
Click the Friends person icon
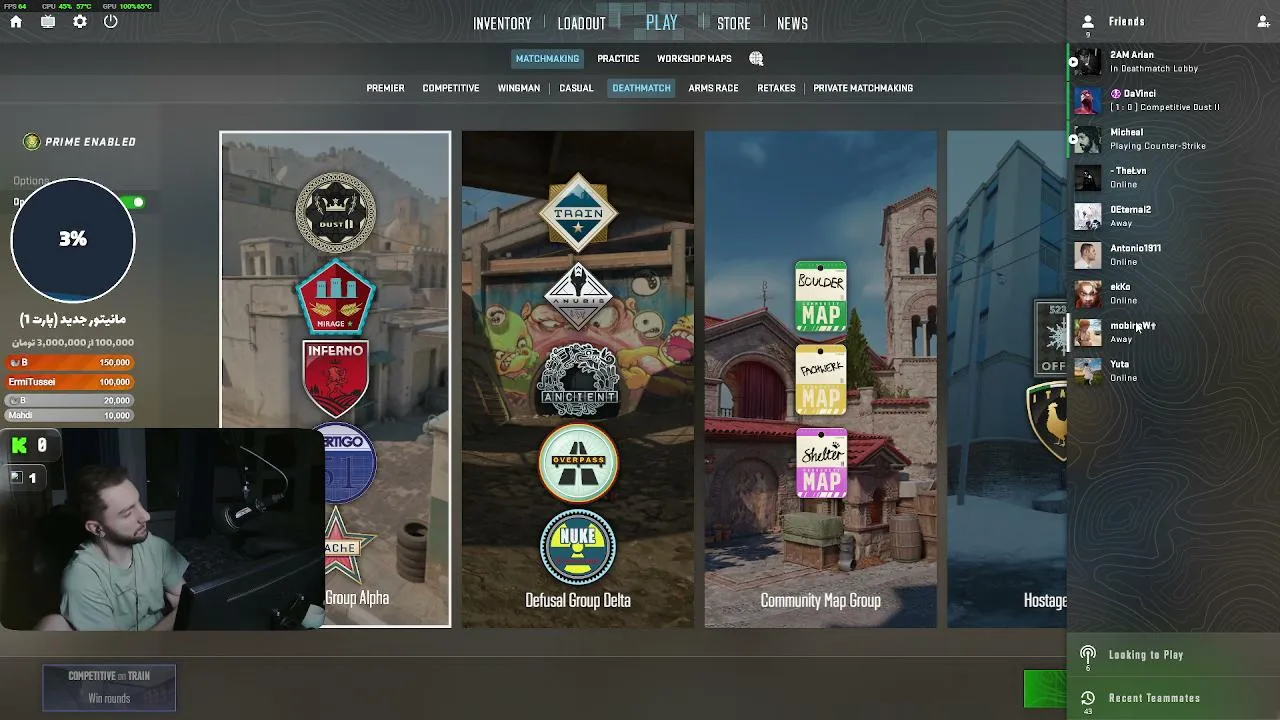point(1088,21)
